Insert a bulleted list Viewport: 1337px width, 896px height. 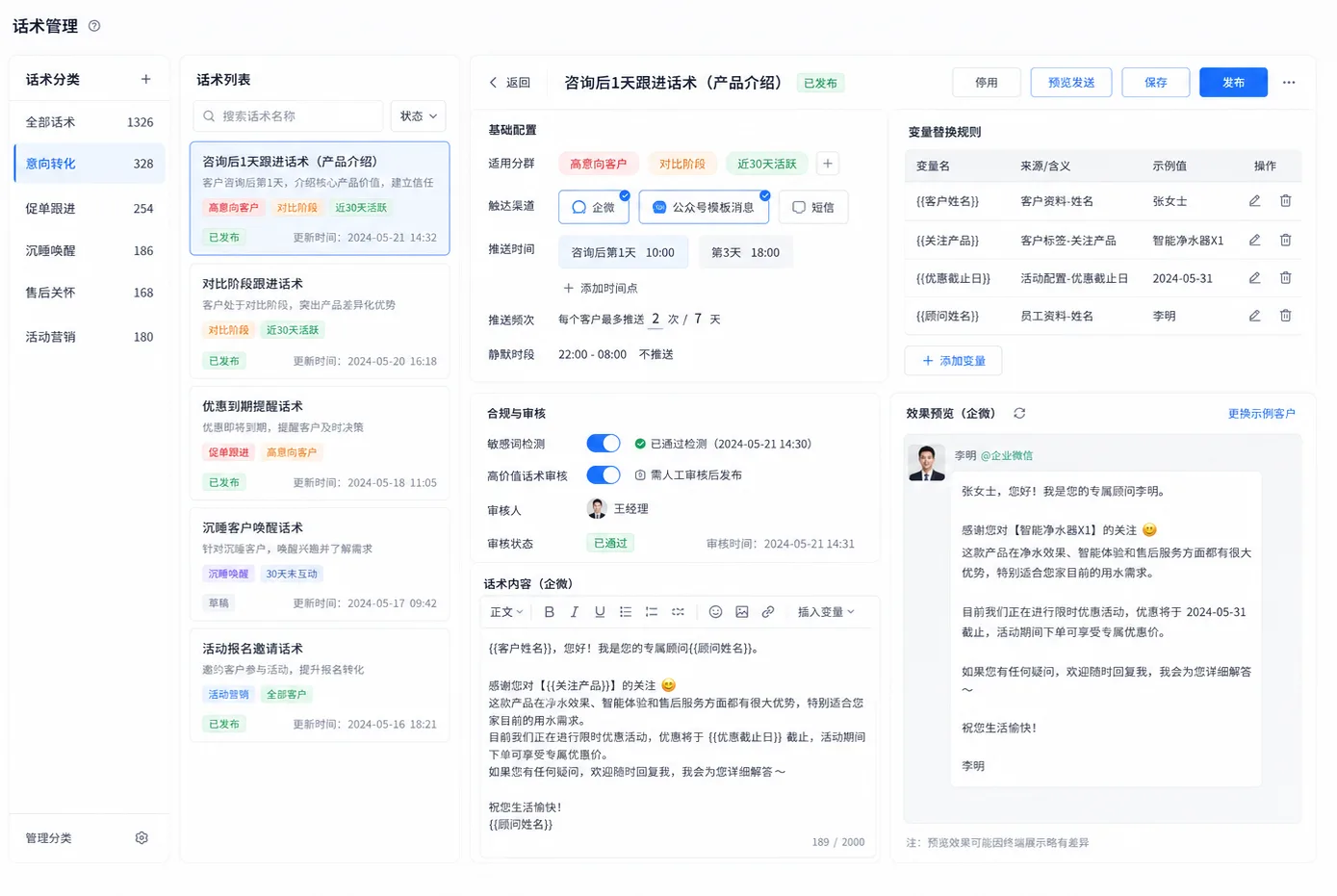point(626,612)
